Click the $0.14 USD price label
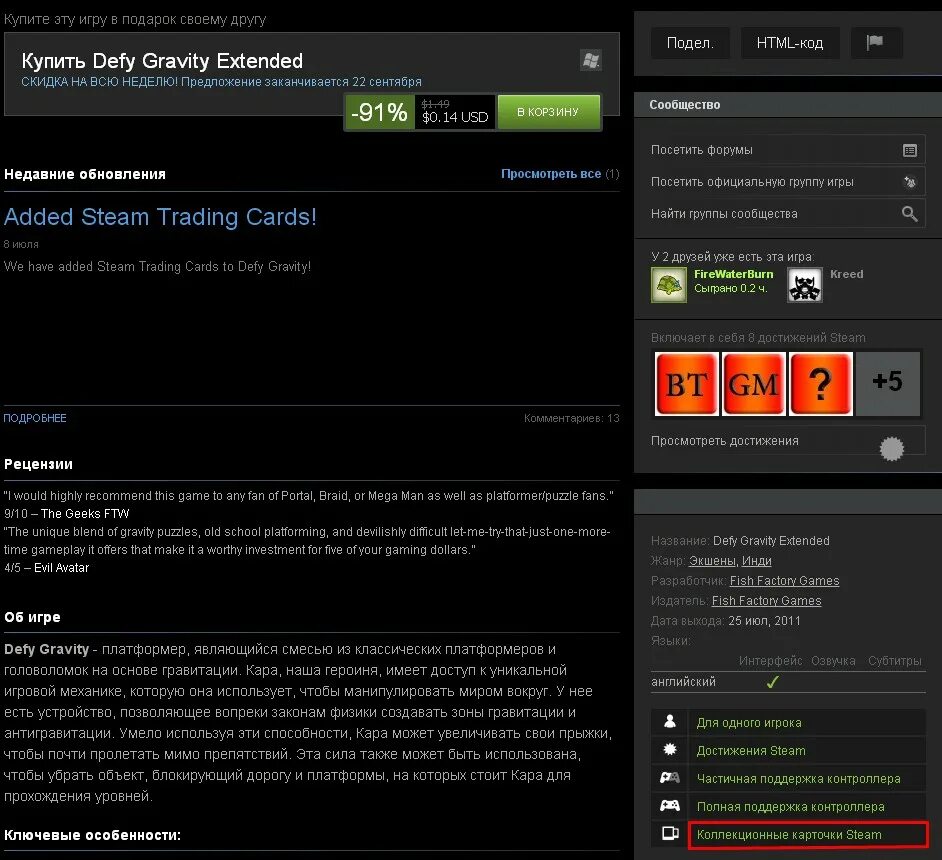 click(x=455, y=117)
